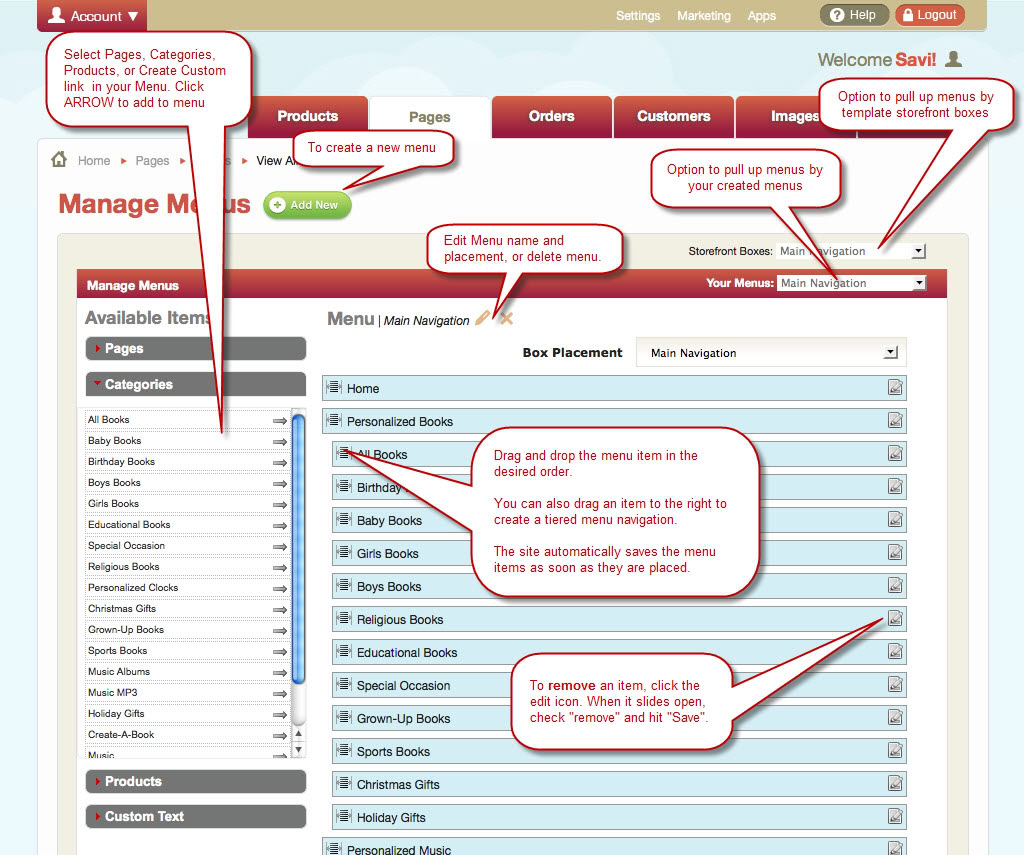Click the pencil icon to edit menu name
This screenshot has height=855, width=1024.
click(x=483, y=317)
